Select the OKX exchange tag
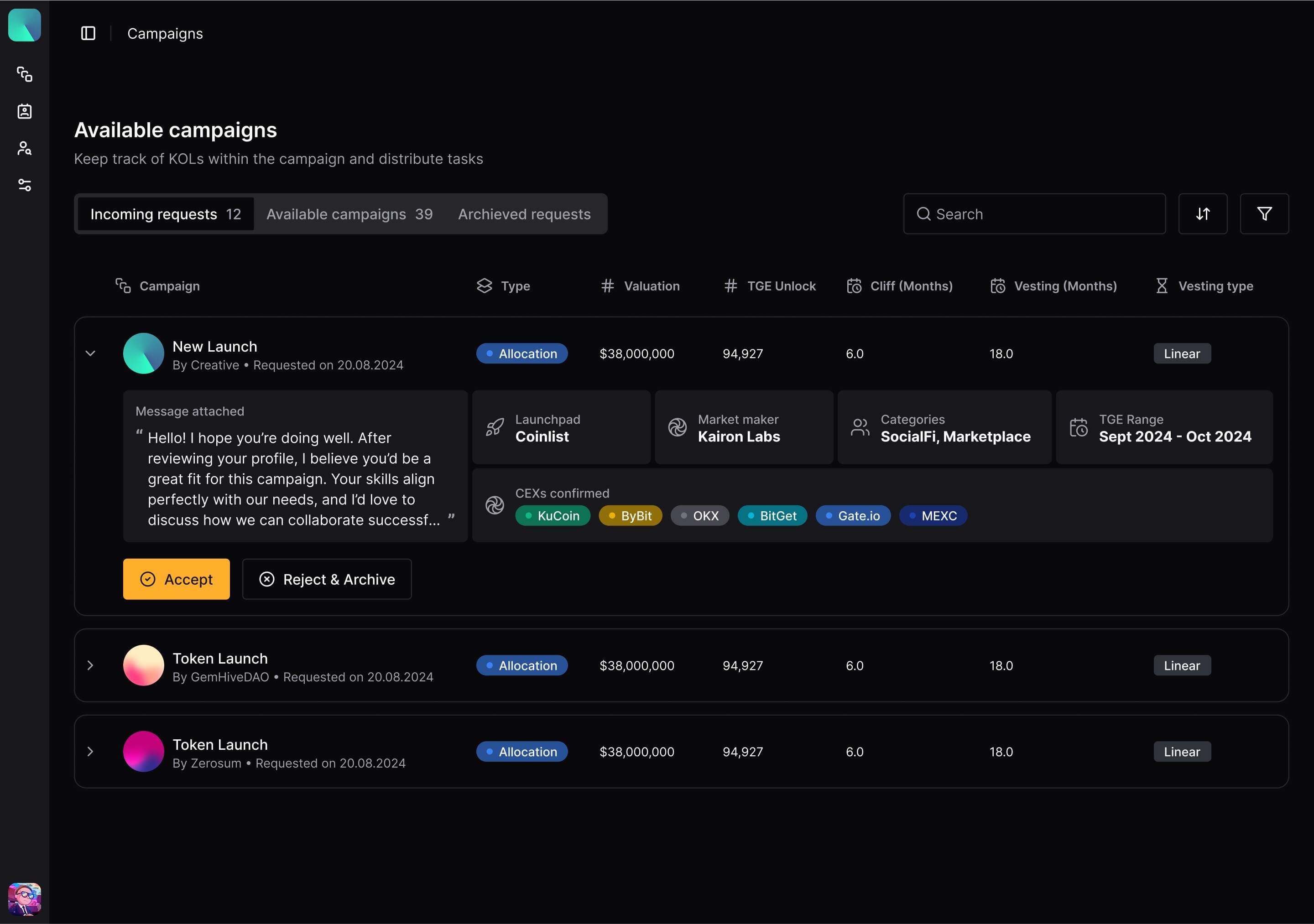Image resolution: width=1314 pixels, height=924 pixels. coord(699,515)
